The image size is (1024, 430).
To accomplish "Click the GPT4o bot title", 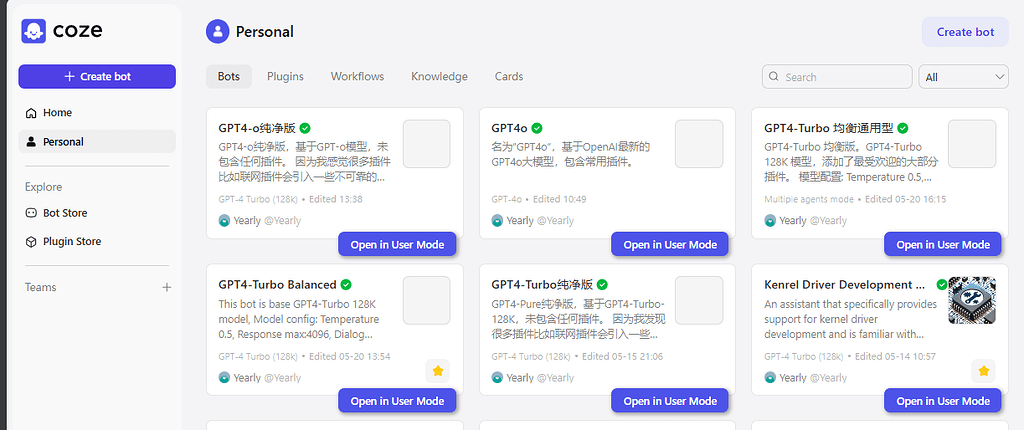I will 509,128.
